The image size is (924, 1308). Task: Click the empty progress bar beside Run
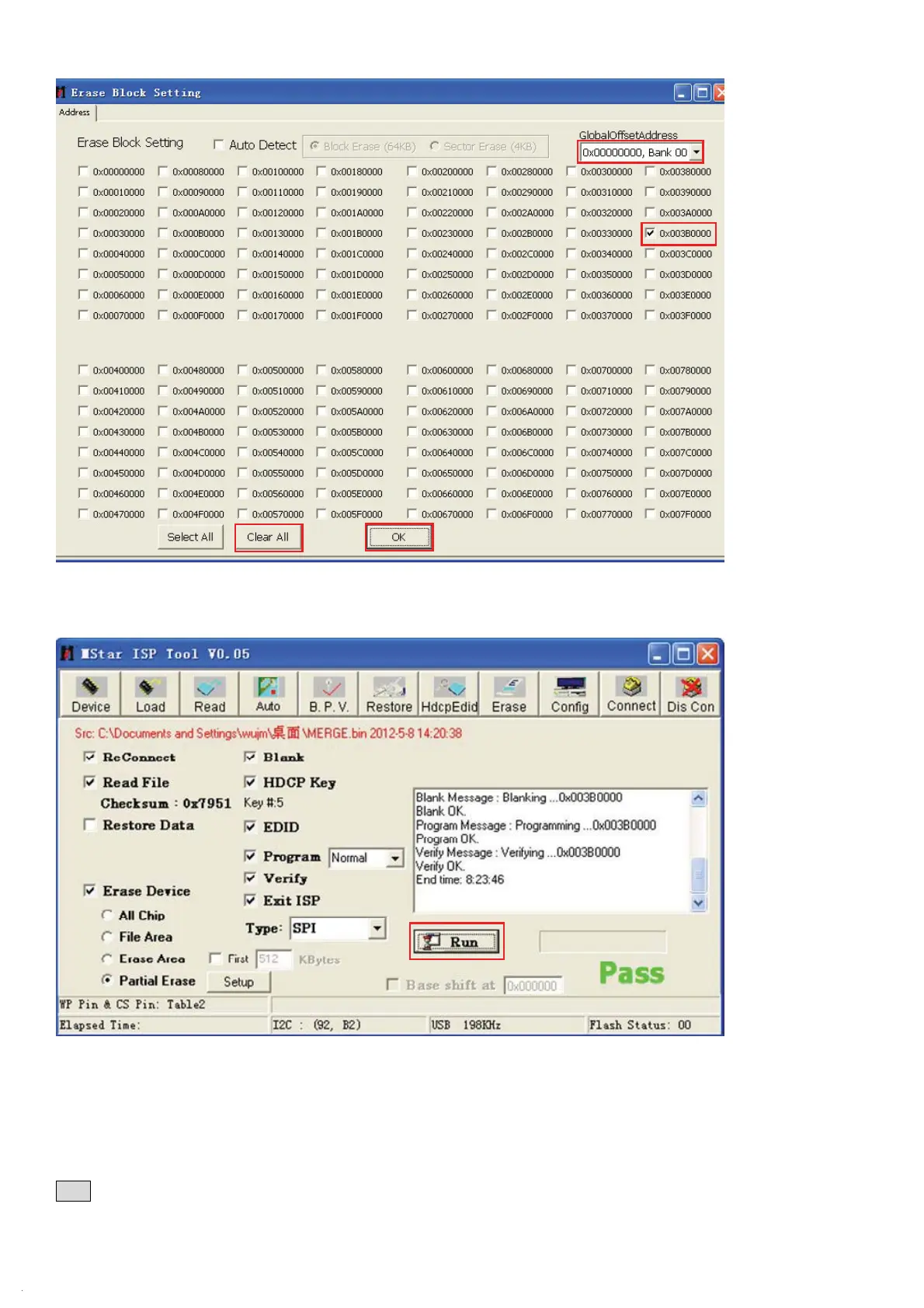[x=603, y=942]
